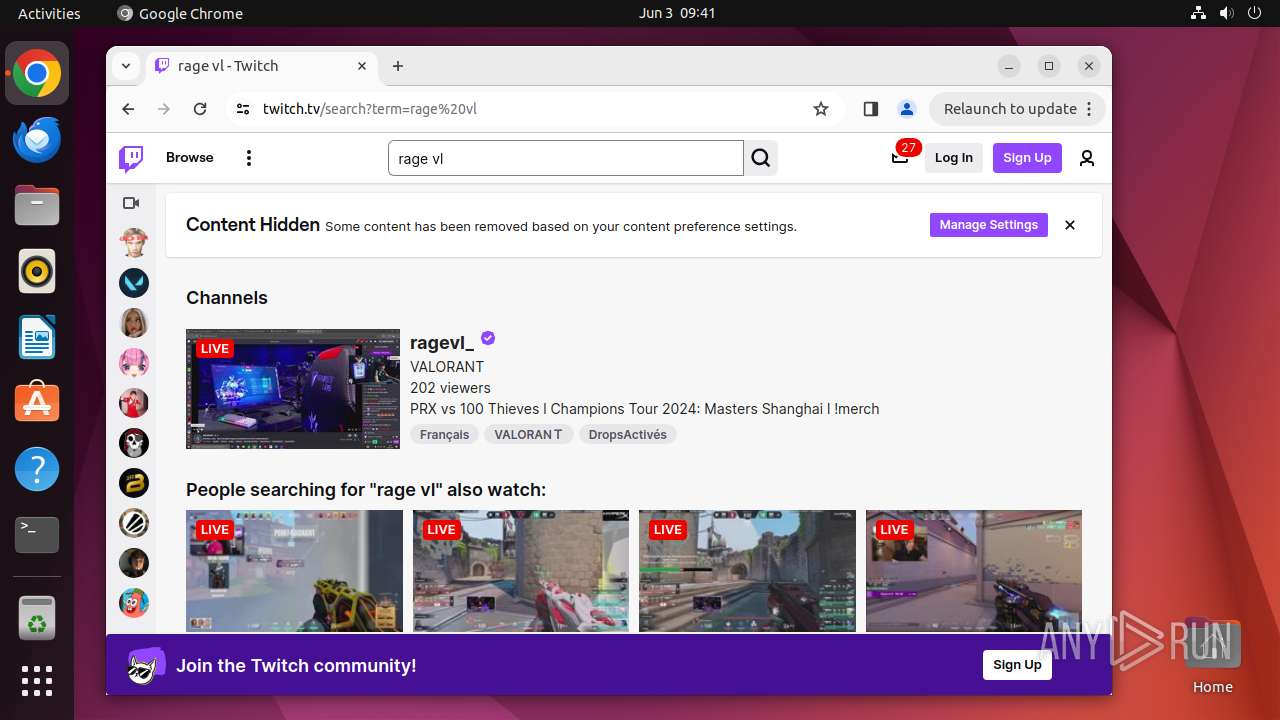Click the VALORANT game category text
This screenshot has height=720, width=1280.
click(x=447, y=367)
